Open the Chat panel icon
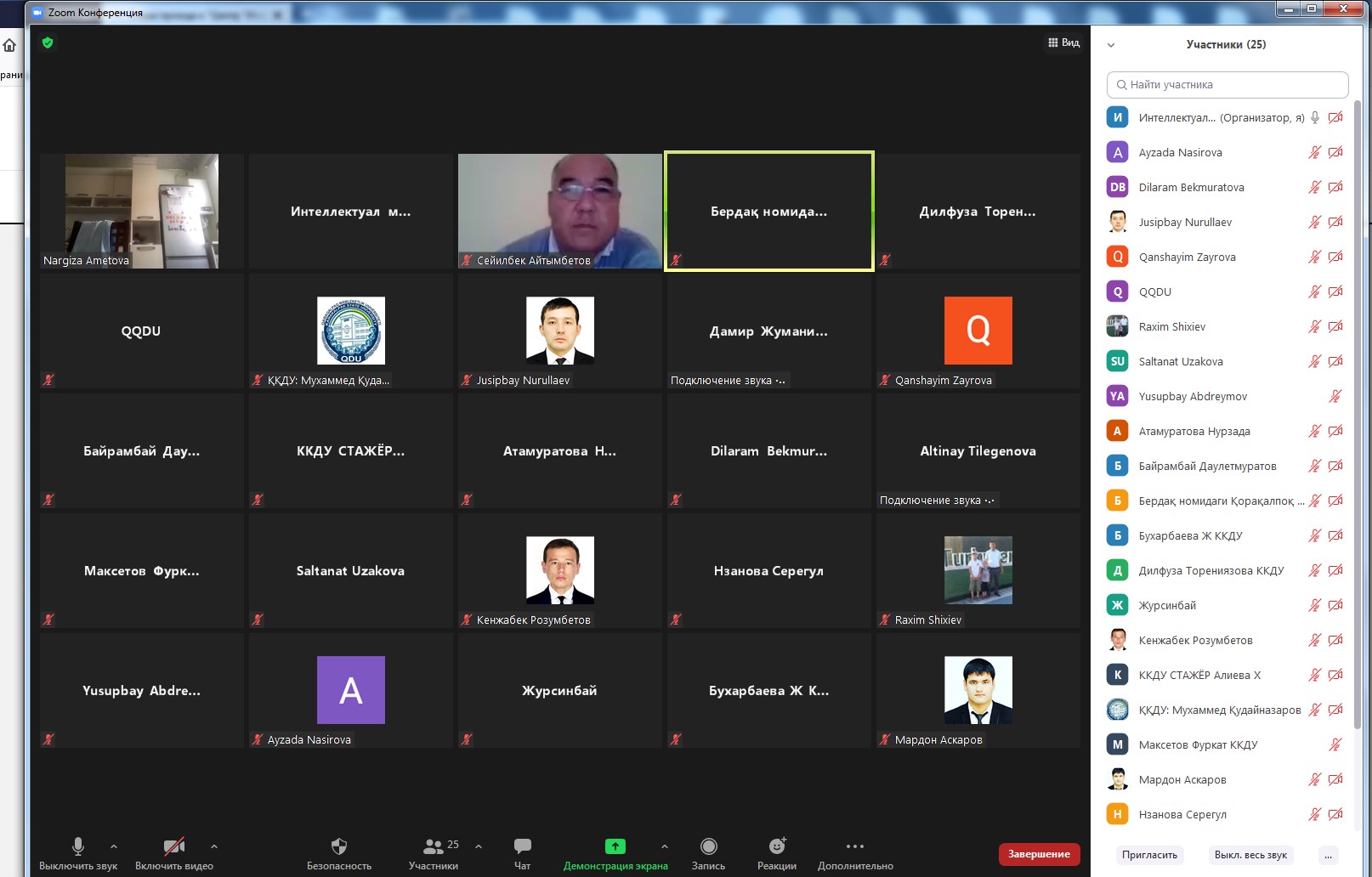This screenshot has height=877, width=1372. 522,846
